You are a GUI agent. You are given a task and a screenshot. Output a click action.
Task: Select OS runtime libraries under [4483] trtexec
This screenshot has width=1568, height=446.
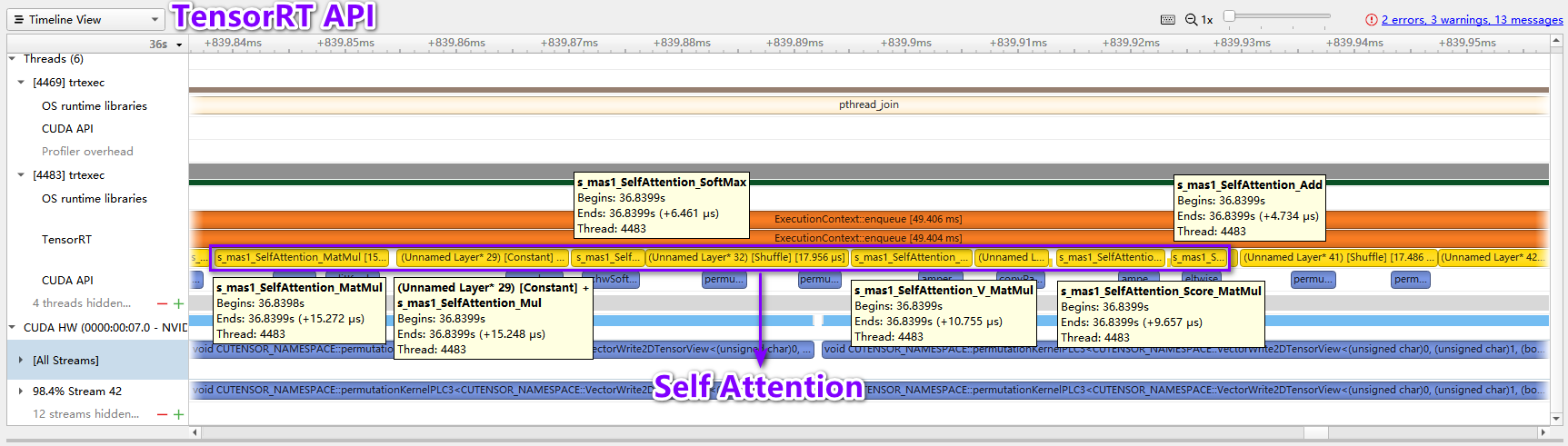[x=95, y=199]
